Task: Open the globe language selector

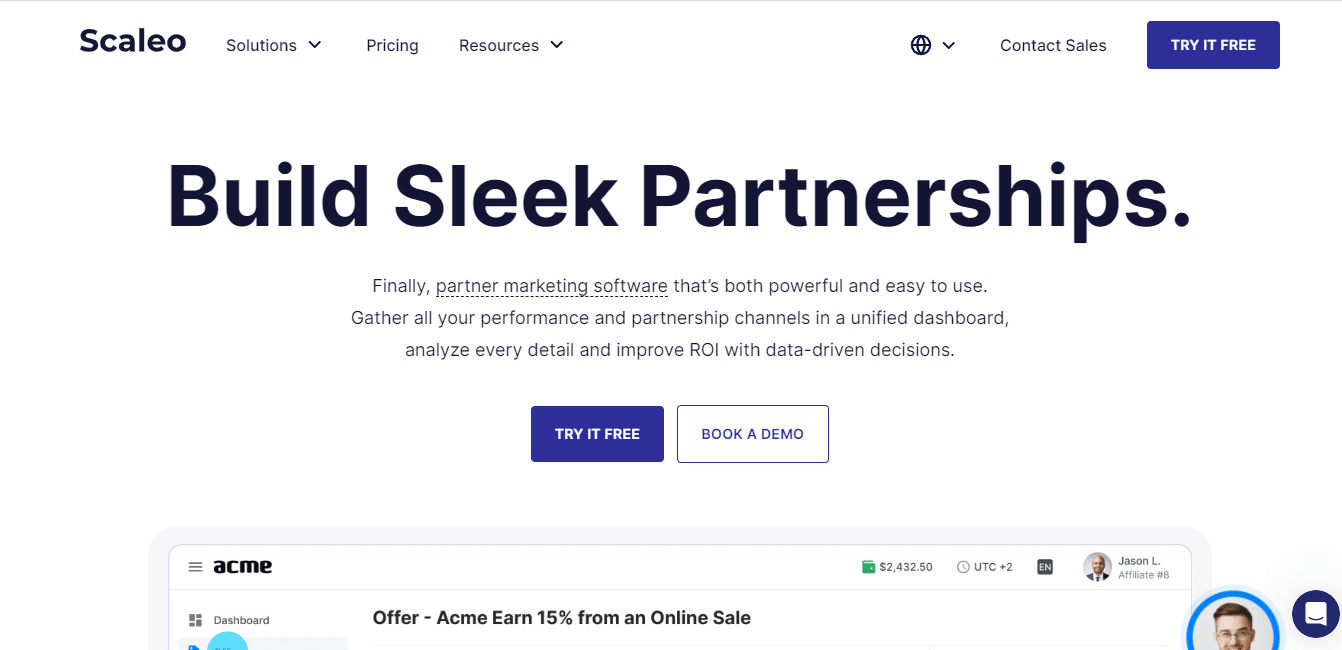Action: (921, 45)
